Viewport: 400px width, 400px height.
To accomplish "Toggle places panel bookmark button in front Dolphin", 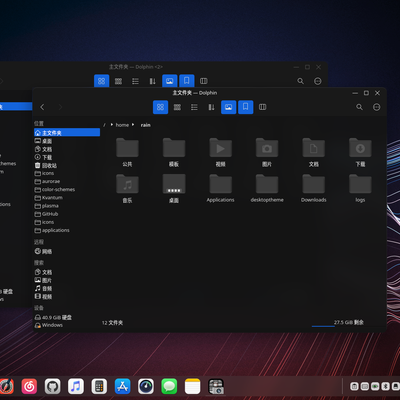I will click(246, 107).
